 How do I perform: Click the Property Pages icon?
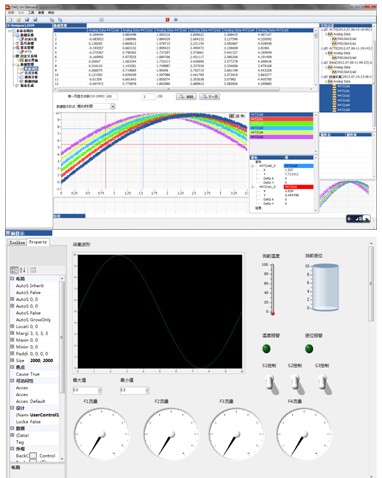coord(33,270)
